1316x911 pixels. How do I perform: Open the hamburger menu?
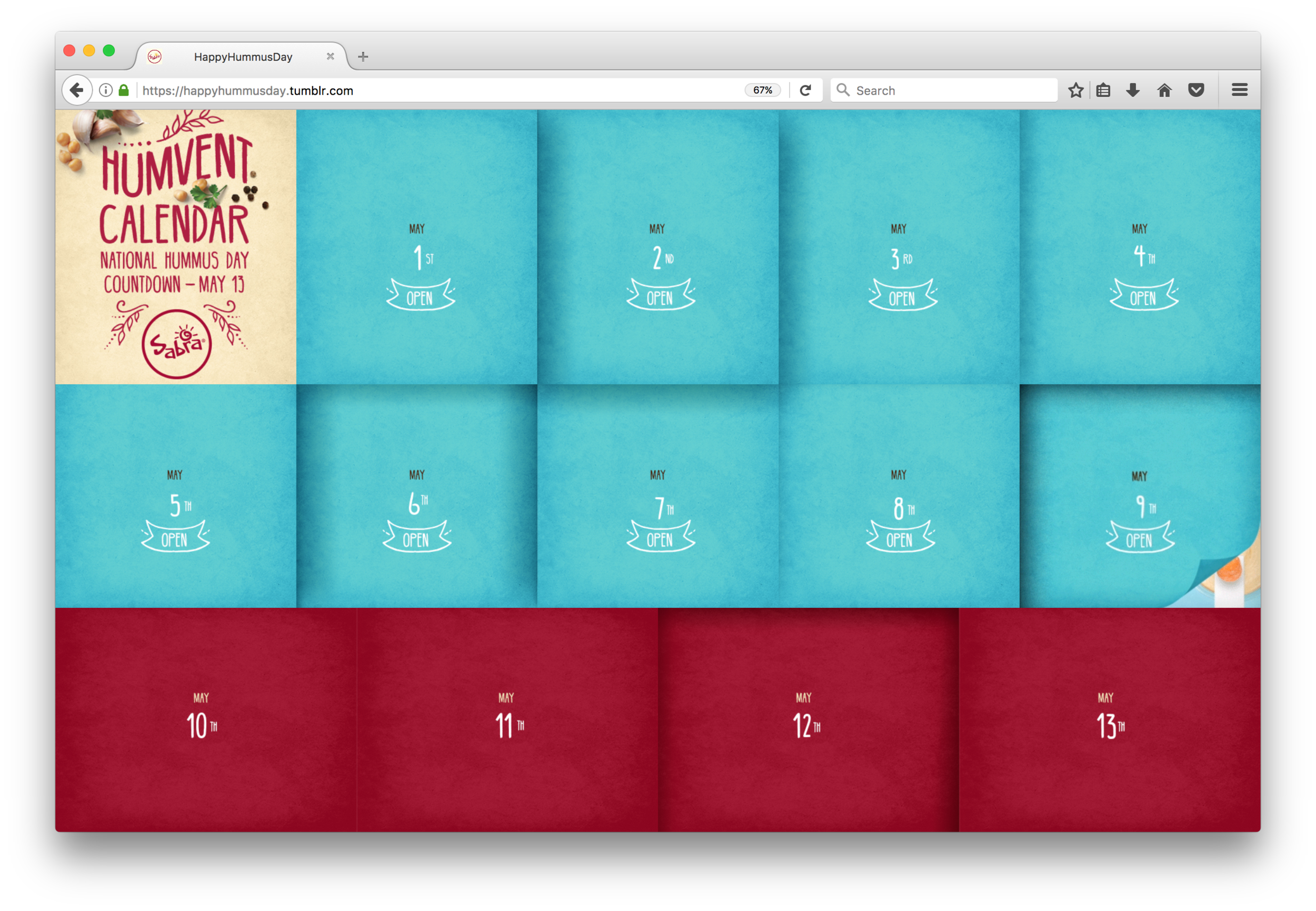(1239, 90)
